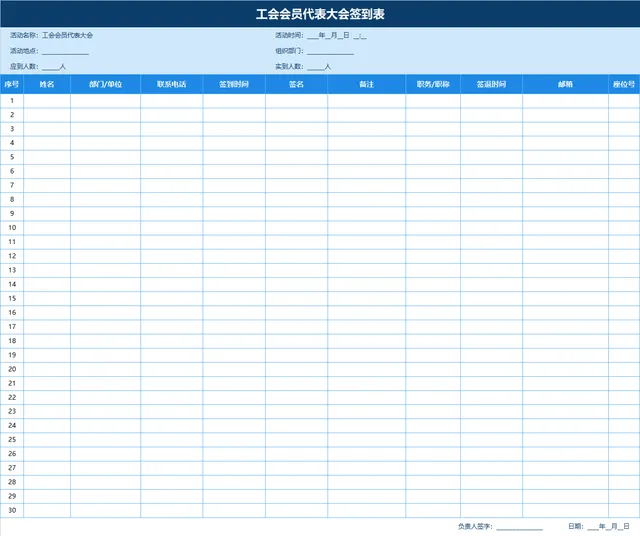Select row number 14
The width and height of the screenshot is (640, 536).
pos(12,285)
